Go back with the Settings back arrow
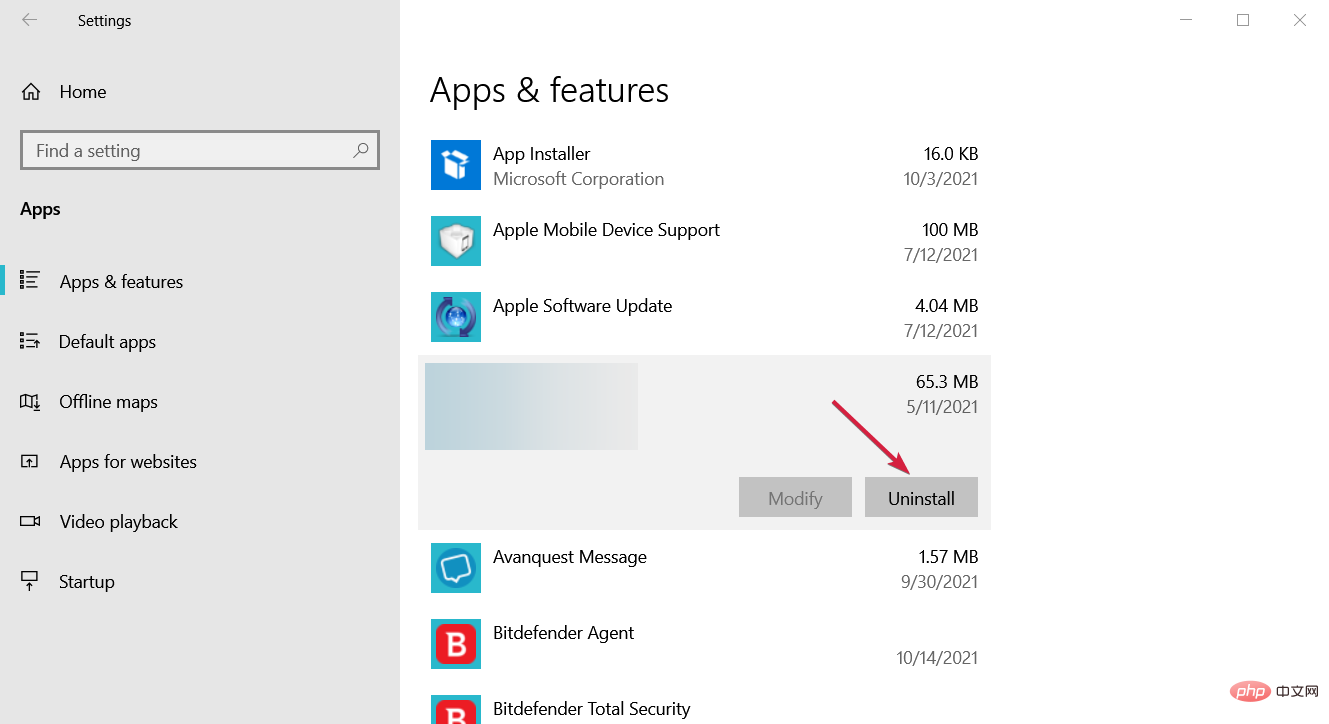This screenshot has height=724, width=1329. (30, 20)
